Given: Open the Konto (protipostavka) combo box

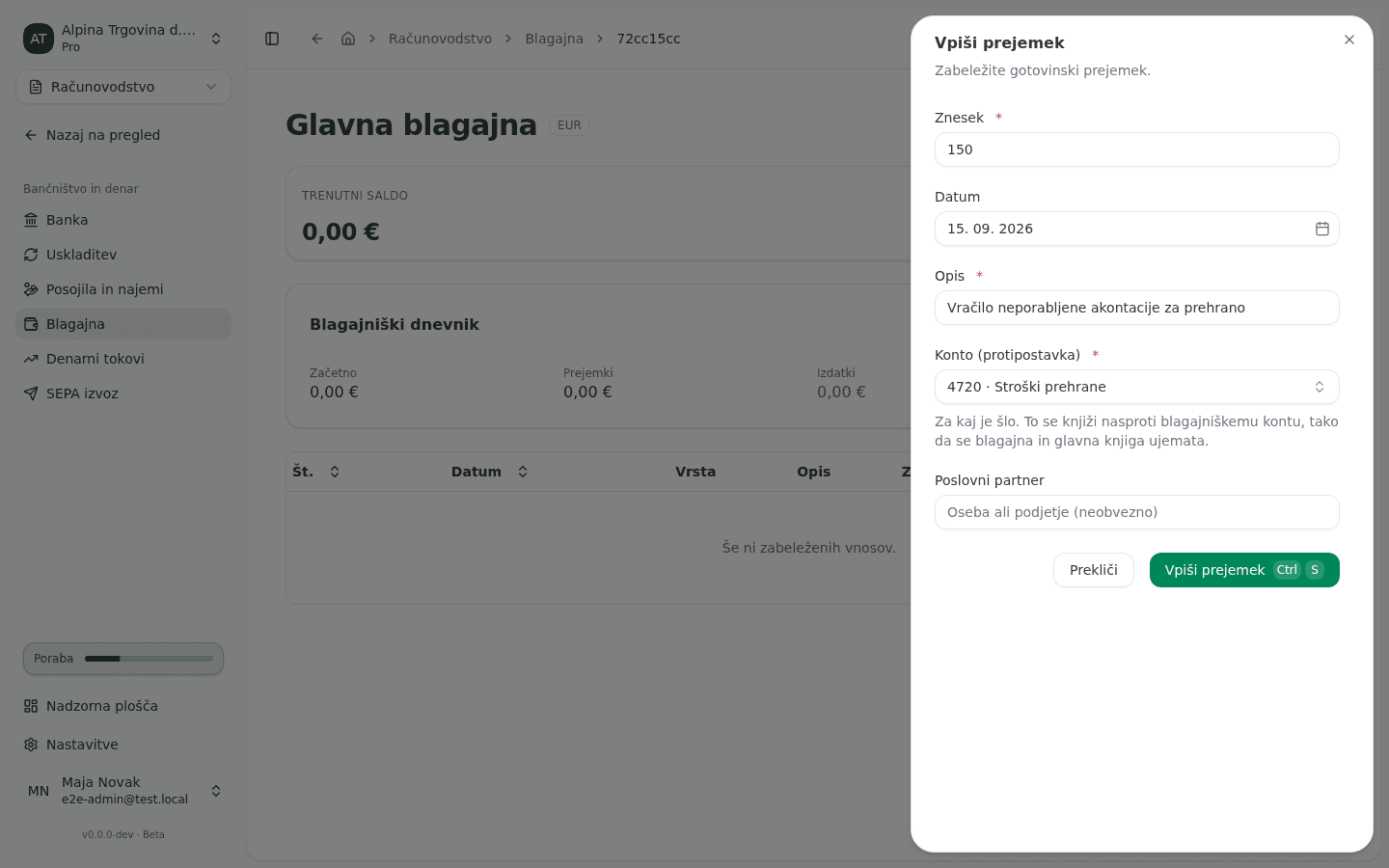Looking at the screenshot, I should [x=1136, y=387].
